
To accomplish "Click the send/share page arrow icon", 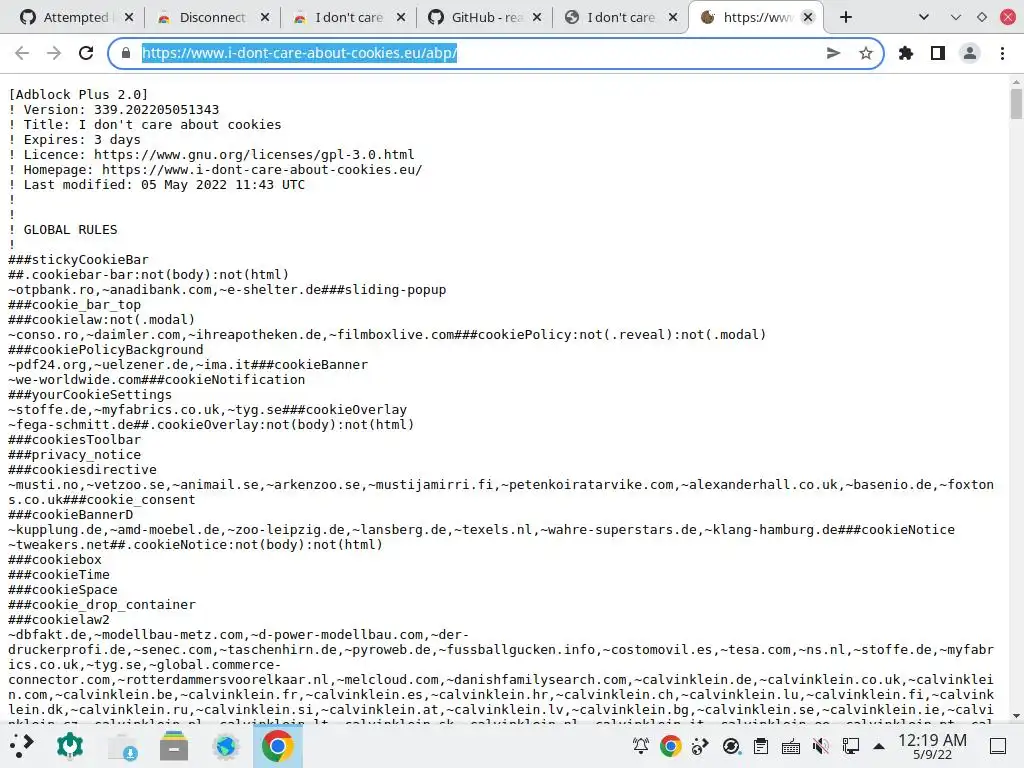I will click(833, 53).
